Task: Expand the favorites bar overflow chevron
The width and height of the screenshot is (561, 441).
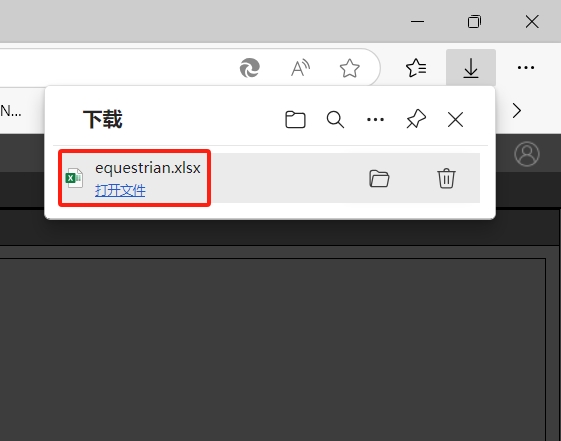Action: [x=517, y=111]
